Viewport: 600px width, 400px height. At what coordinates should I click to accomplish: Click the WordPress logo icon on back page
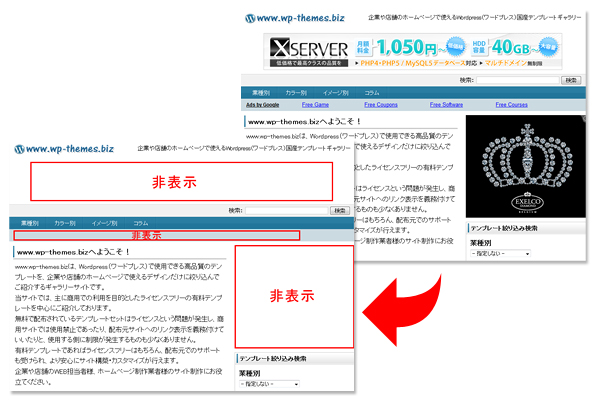[250, 18]
